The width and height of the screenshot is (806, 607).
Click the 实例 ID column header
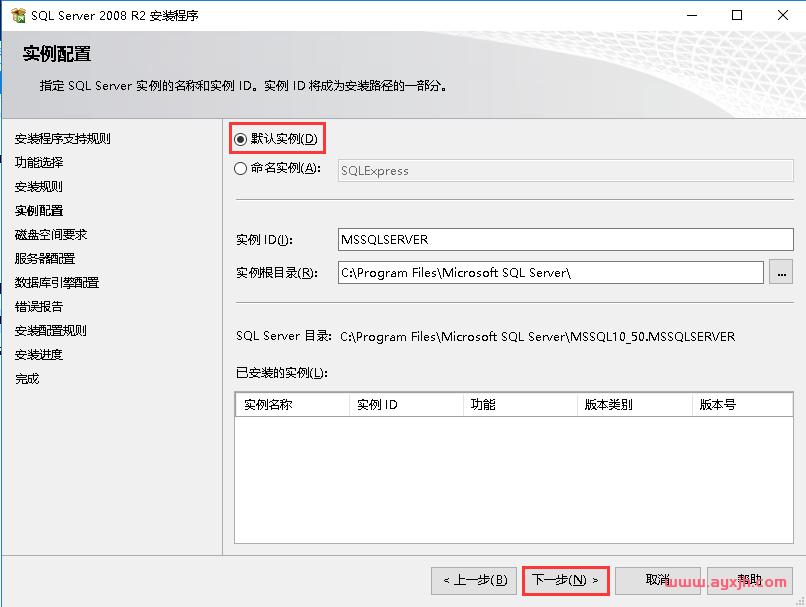(407, 404)
